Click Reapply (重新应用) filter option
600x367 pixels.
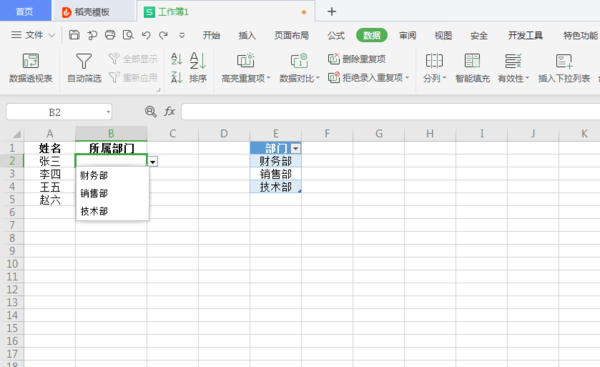[x=133, y=78]
